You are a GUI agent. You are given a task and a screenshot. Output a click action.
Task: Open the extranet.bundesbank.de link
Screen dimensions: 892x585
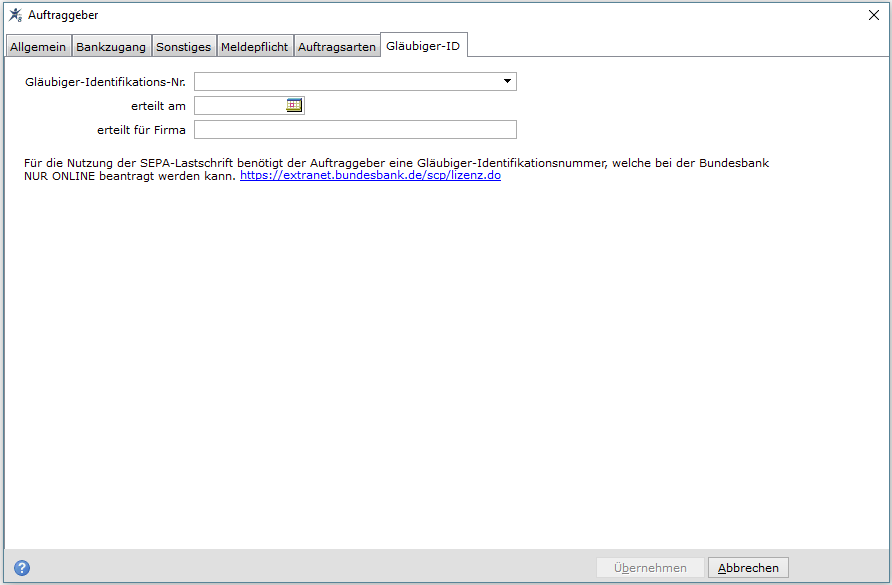pos(370,175)
